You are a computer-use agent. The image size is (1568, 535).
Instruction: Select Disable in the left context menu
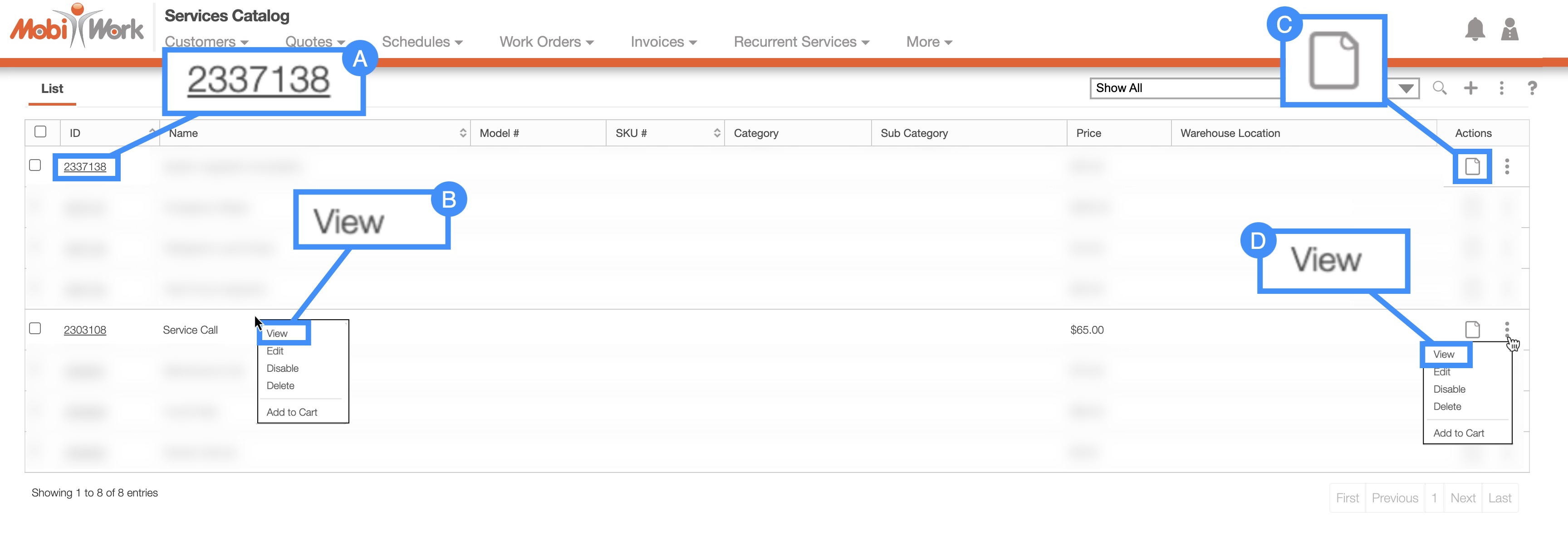[x=283, y=369]
